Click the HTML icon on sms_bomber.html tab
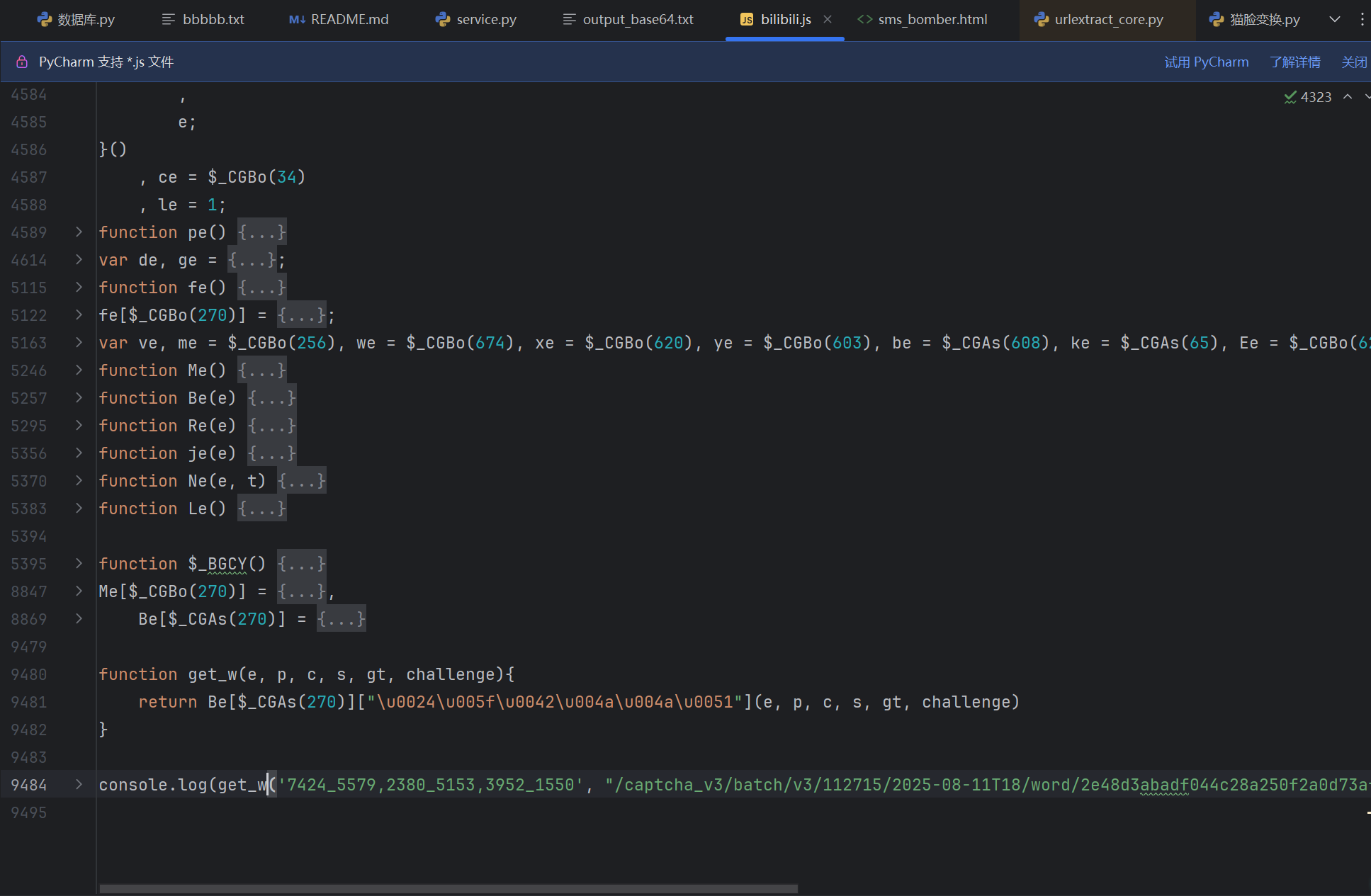The image size is (1371, 896). click(864, 19)
